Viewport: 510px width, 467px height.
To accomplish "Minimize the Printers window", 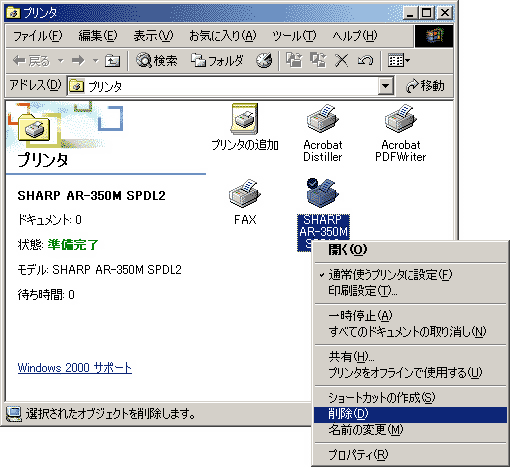I will pyautogui.click(x=411, y=13).
